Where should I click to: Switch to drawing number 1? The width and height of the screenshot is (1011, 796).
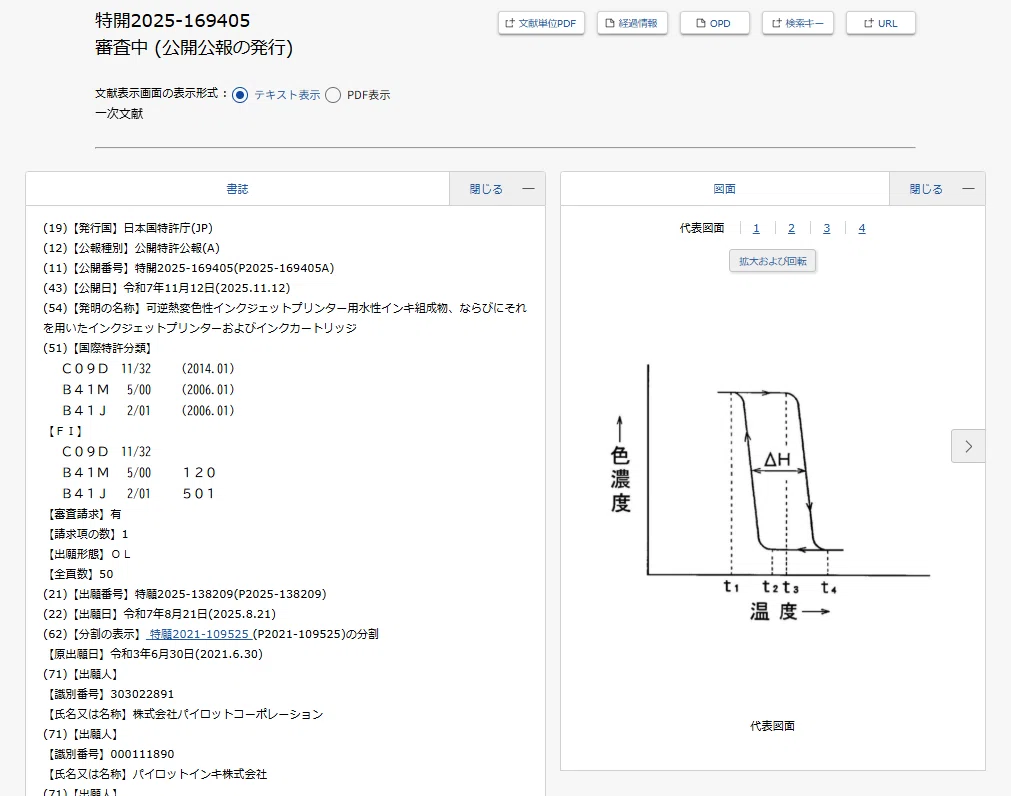point(756,228)
